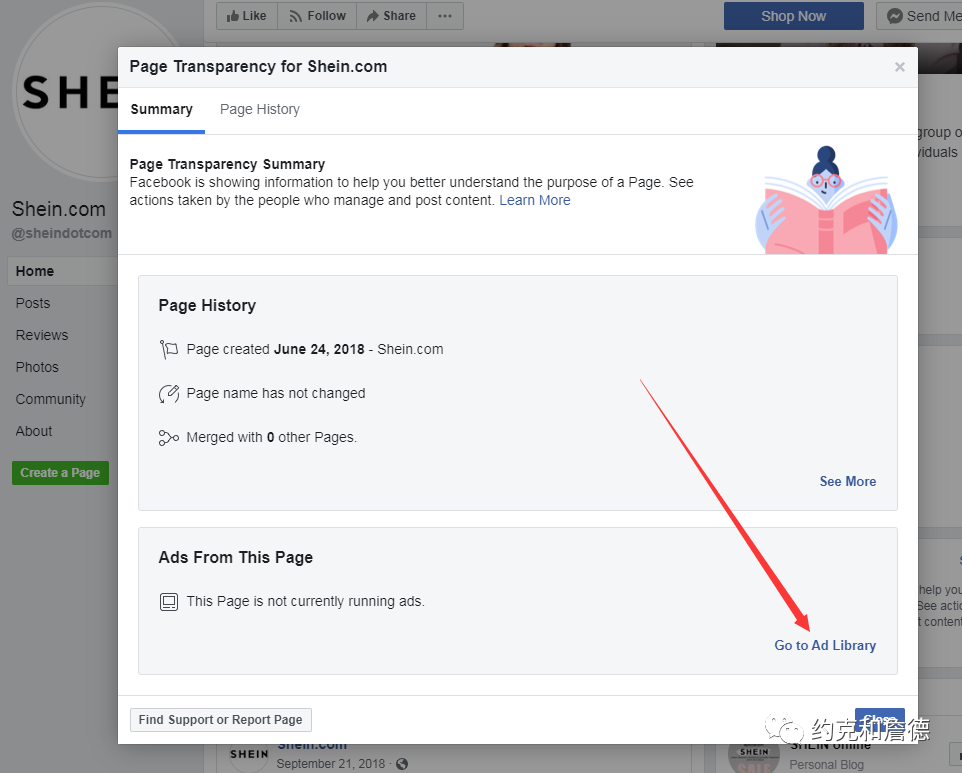962x773 pixels.
Task: Click the green Create a Page button
Action: pos(60,473)
